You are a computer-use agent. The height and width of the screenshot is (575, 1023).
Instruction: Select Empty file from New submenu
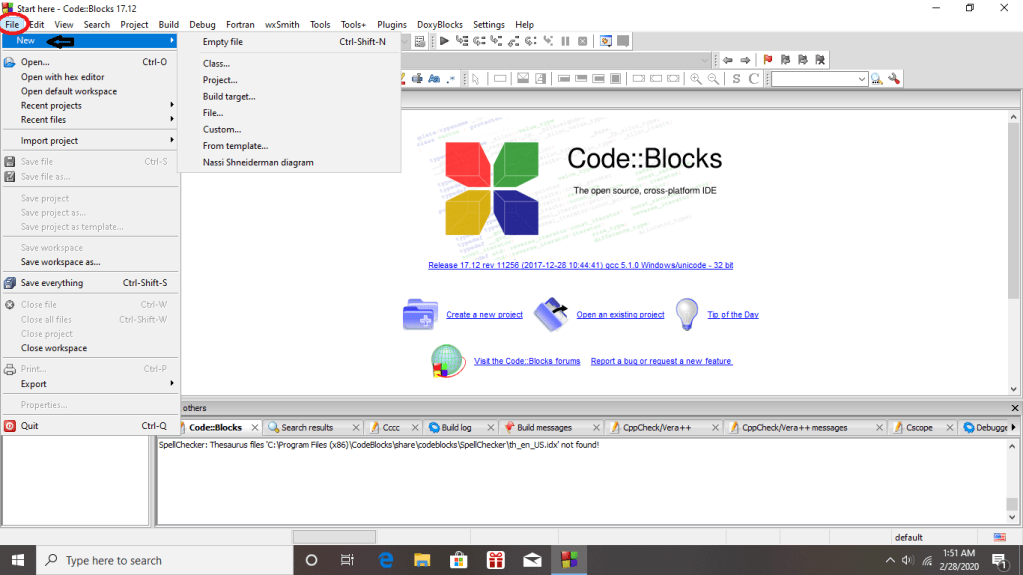point(223,42)
